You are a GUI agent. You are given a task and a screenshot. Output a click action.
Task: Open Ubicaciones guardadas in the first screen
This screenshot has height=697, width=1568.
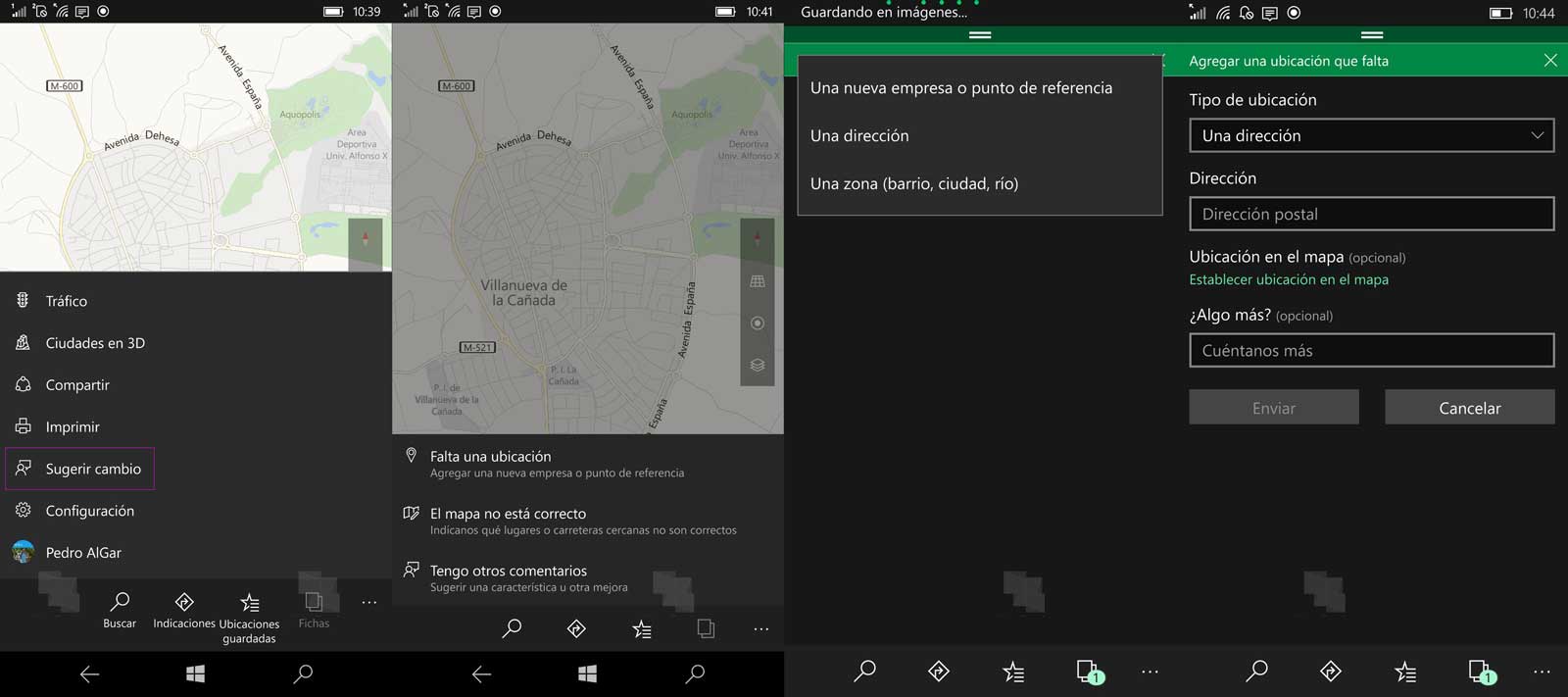[249, 618]
